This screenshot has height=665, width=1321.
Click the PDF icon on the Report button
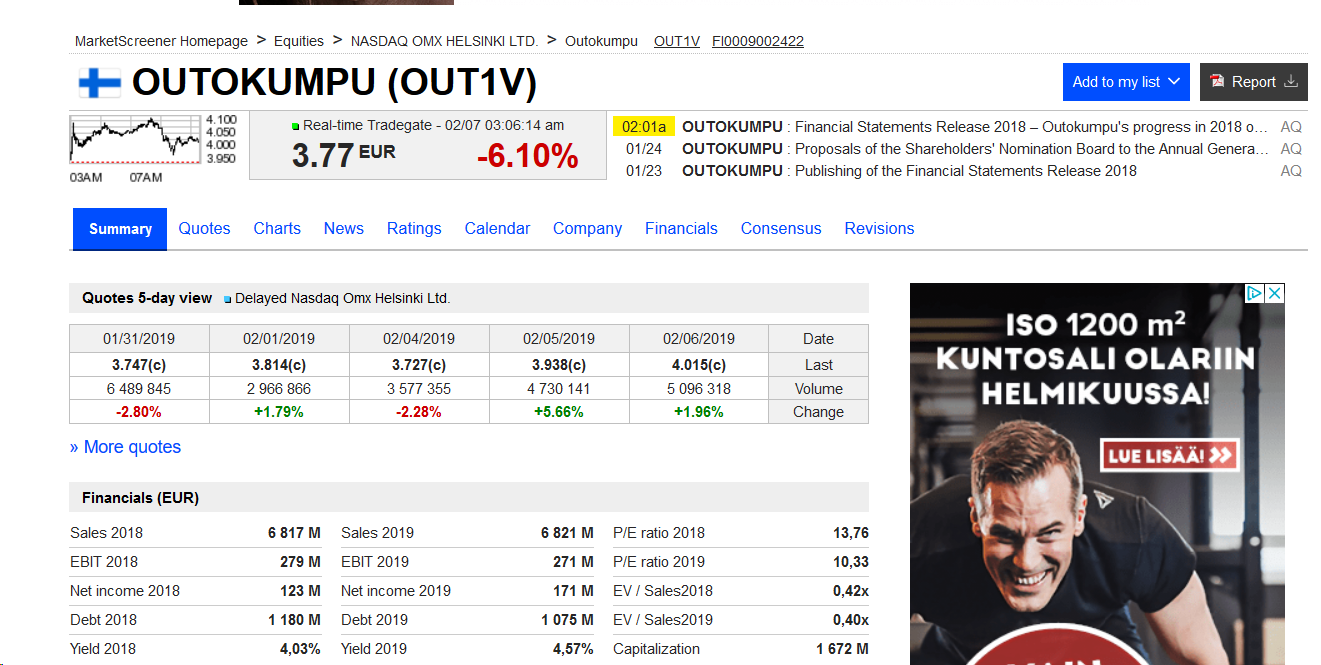point(1217,82)
